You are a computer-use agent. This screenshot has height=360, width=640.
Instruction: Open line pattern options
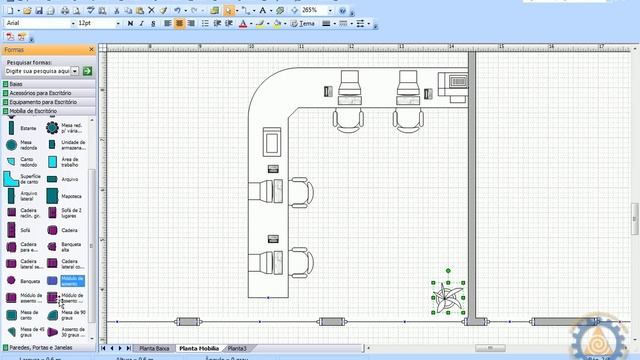pos(343,24)
